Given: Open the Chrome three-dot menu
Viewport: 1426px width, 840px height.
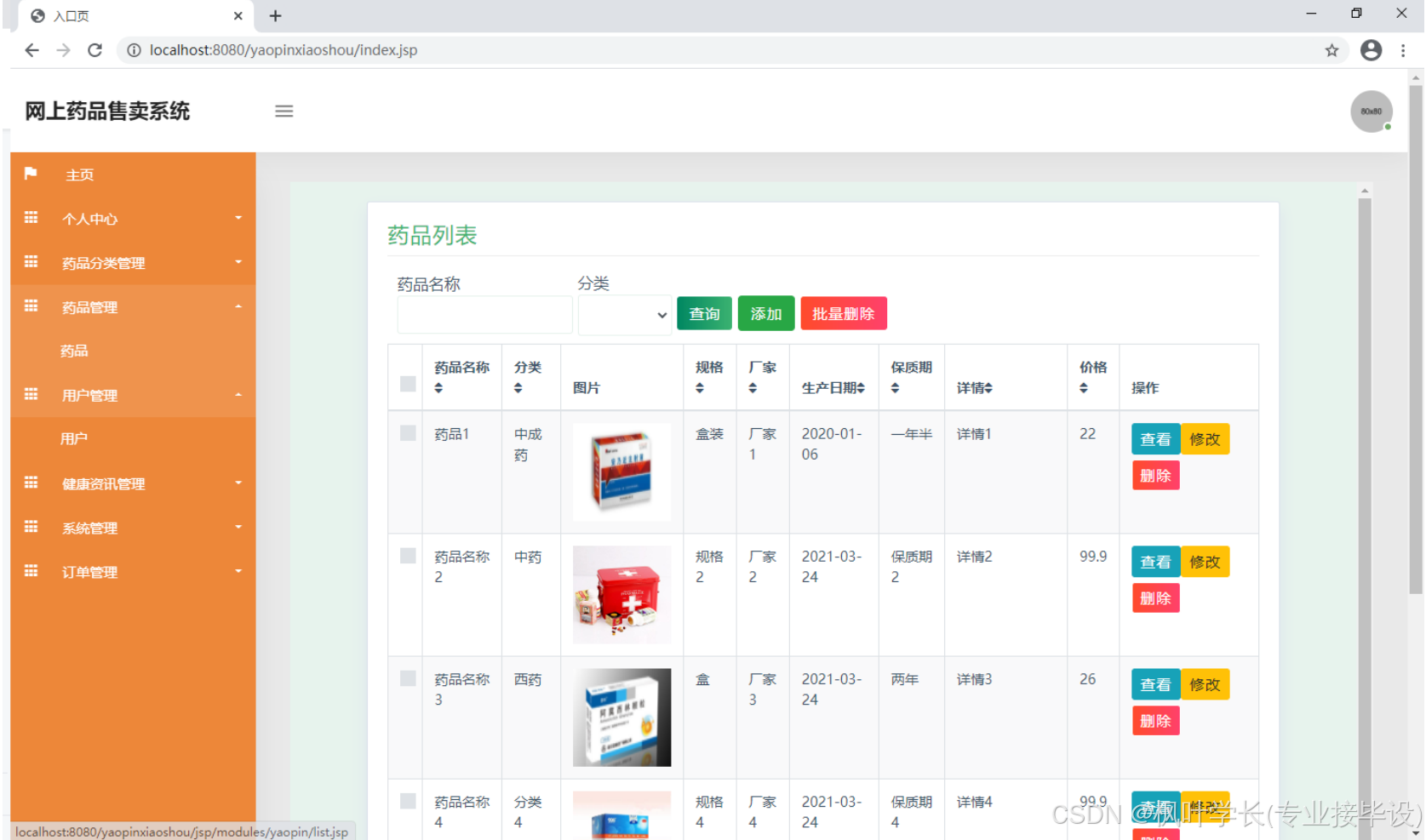Looking at the screenshot, I should pos(1403,50).
